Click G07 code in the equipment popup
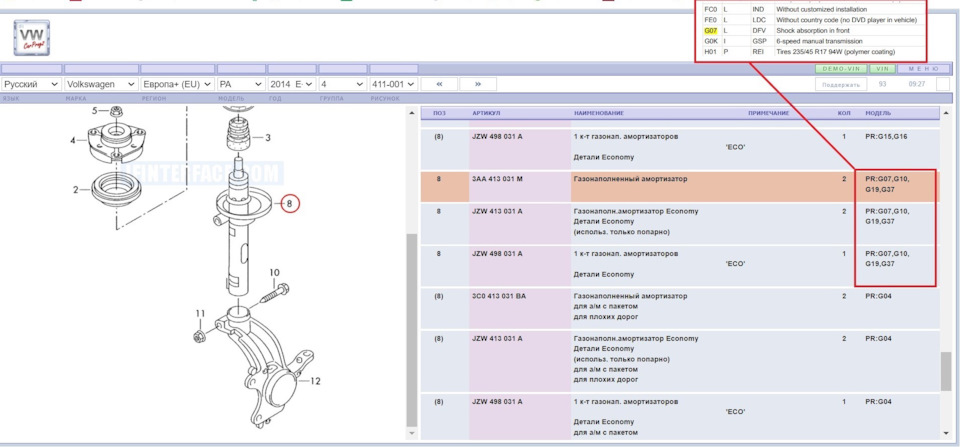 (710, 30)
